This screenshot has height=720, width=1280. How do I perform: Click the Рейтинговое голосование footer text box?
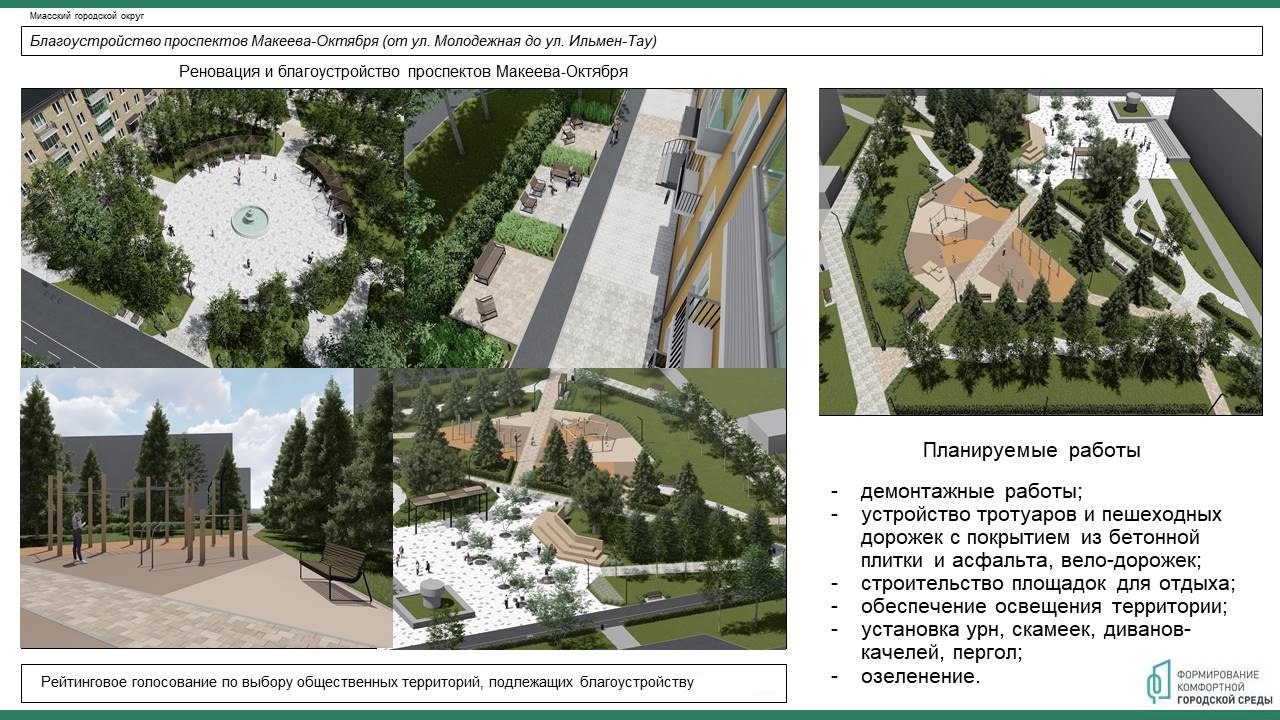[403, 683]
